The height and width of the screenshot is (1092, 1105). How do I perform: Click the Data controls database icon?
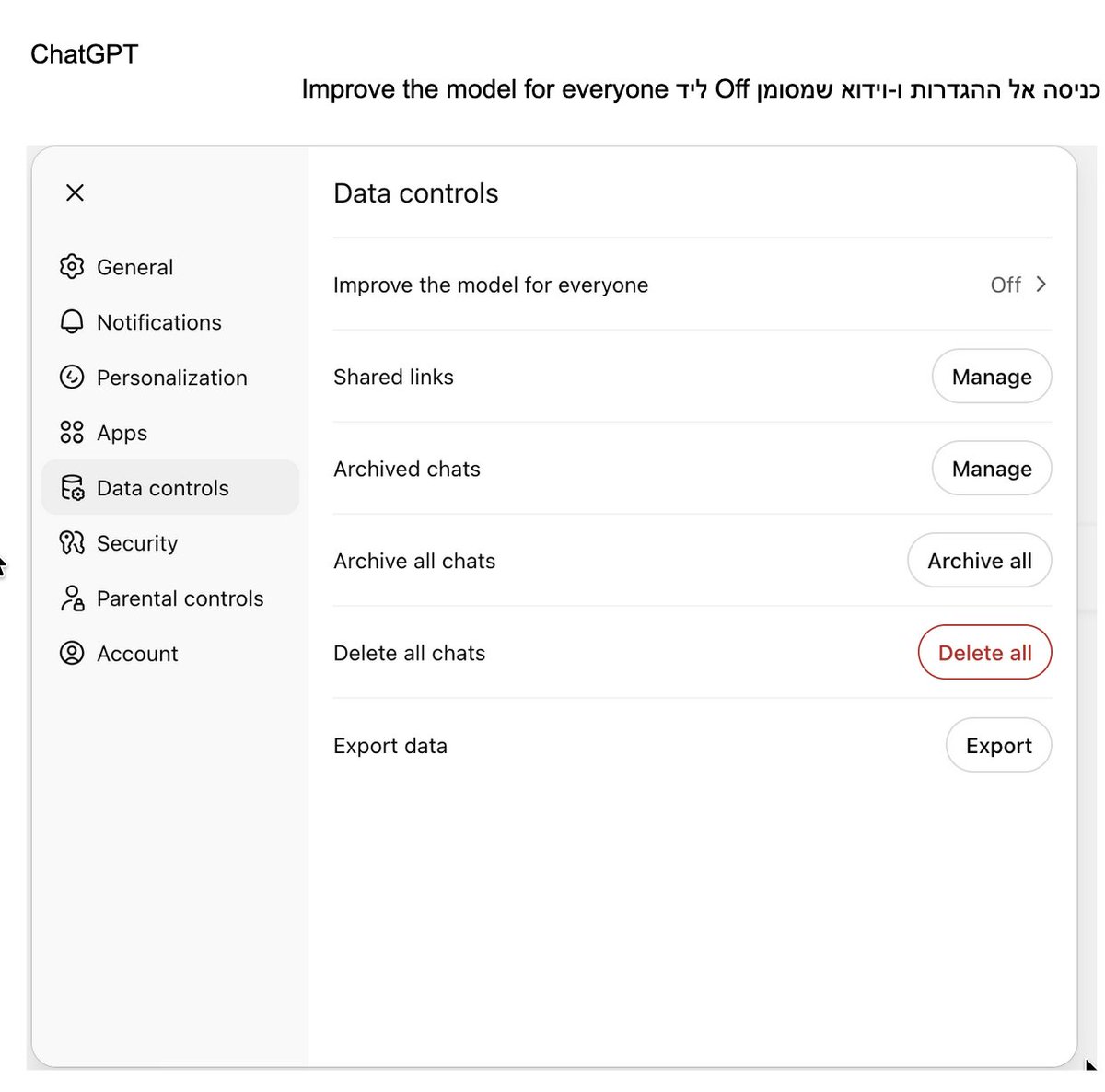(72, 488)
